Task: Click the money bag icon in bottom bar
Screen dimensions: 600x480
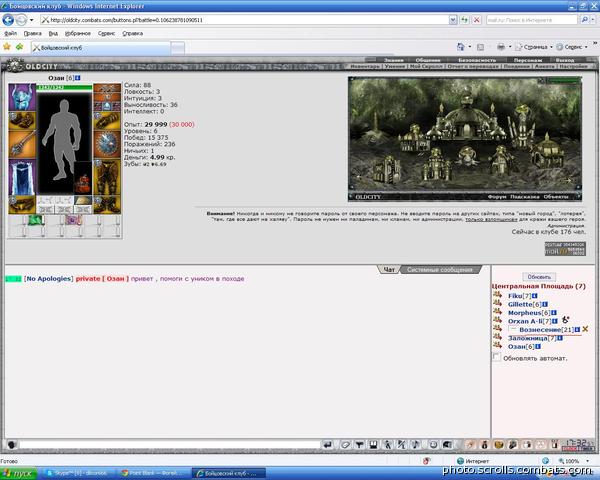Action: 485,445
